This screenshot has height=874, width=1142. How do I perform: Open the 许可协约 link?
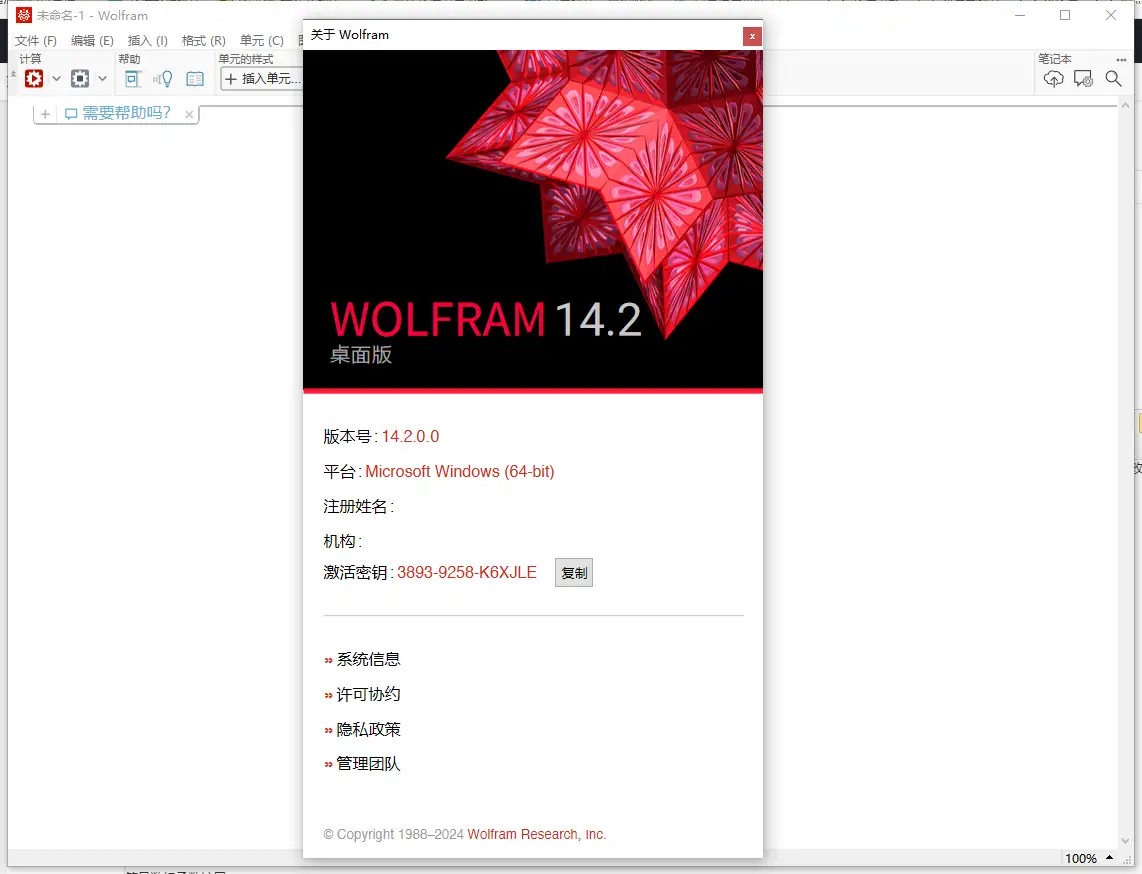[368, 694]
